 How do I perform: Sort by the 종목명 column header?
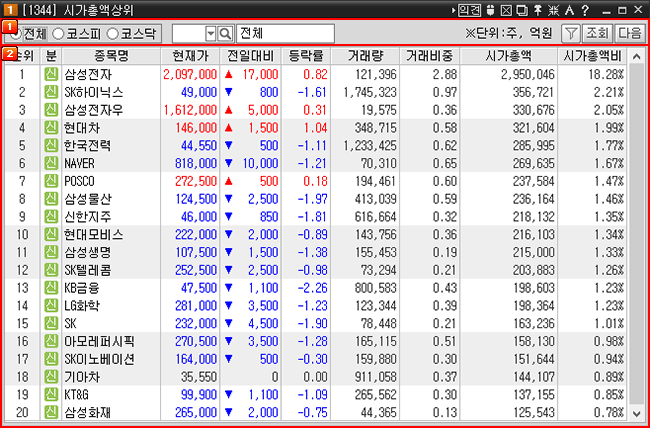[x=111, y=56]
